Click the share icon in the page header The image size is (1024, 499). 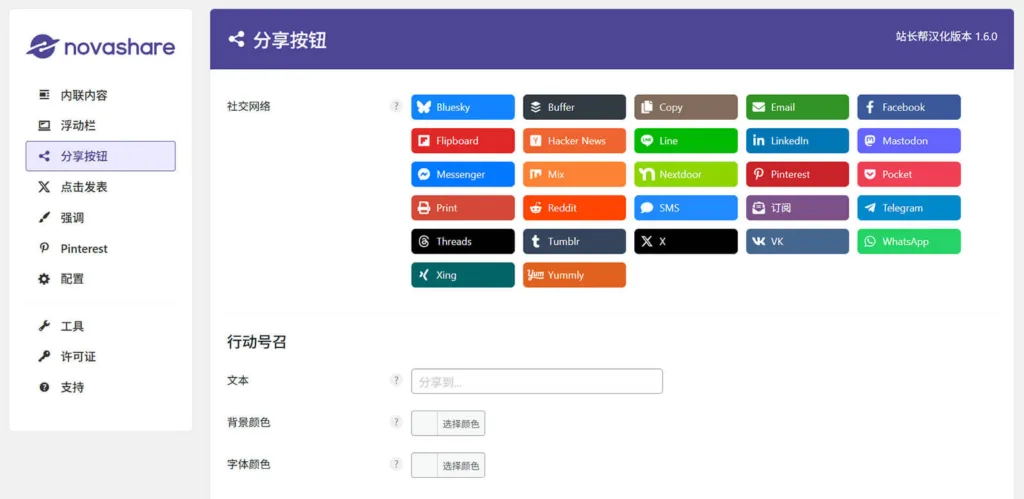click(x=236, y=40)
